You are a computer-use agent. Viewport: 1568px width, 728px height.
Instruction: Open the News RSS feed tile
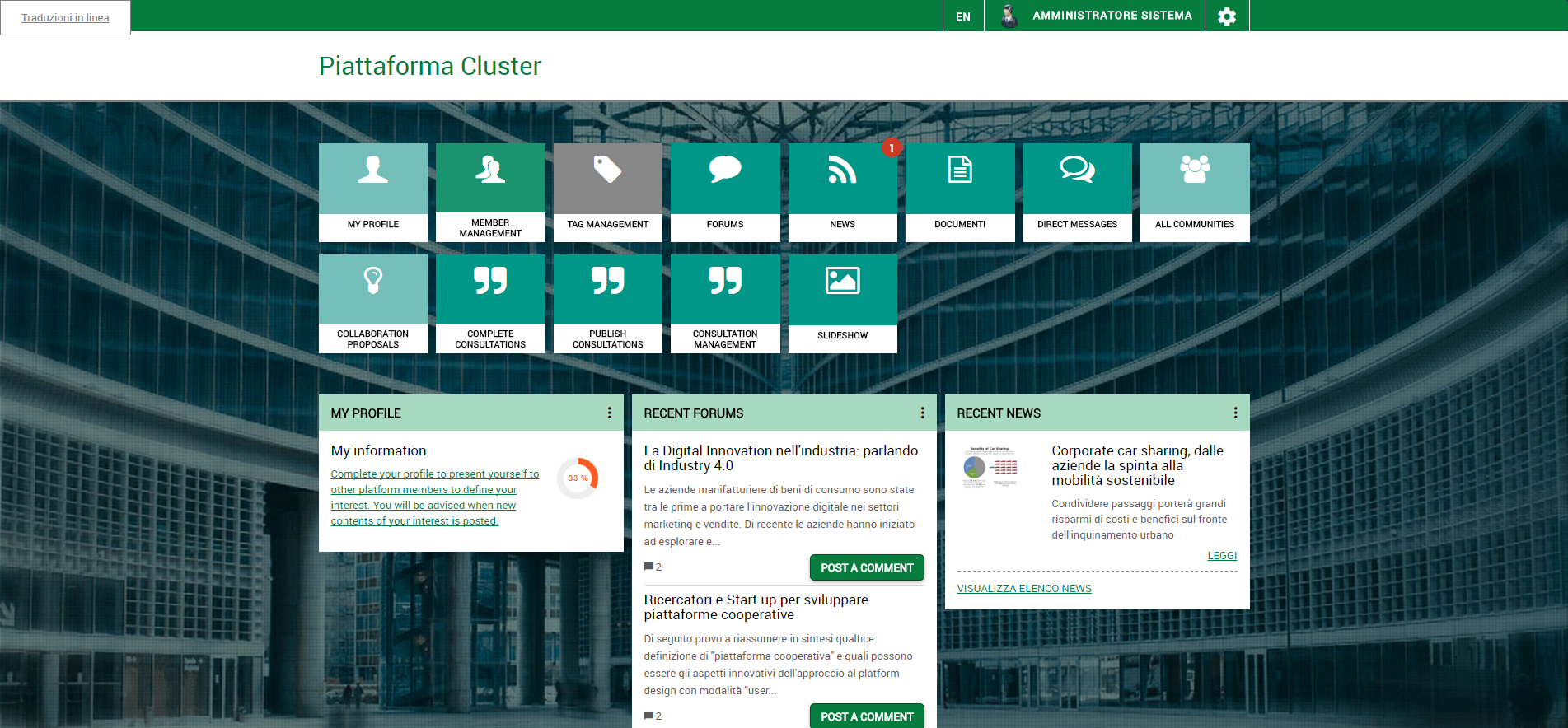[x=842, y=170]
